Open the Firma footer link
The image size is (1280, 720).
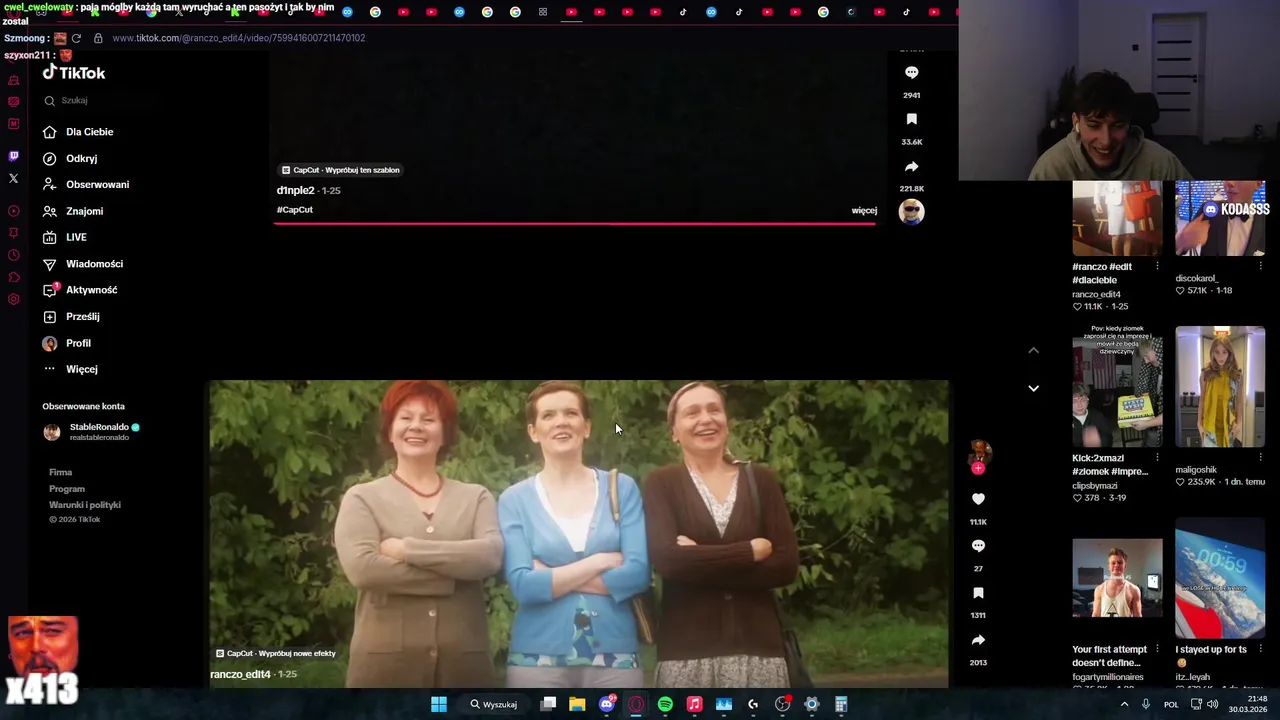tap(60, 472)
